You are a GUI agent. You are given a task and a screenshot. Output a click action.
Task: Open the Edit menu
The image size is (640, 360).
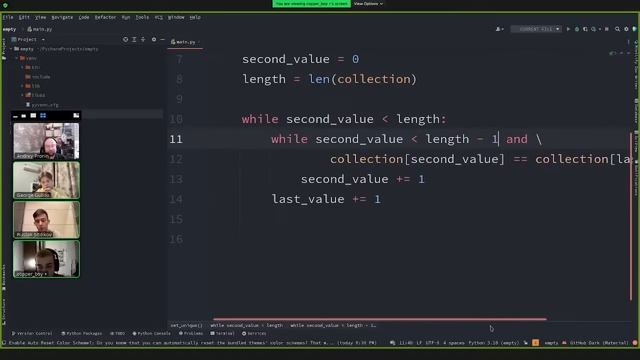click(24, 17)
